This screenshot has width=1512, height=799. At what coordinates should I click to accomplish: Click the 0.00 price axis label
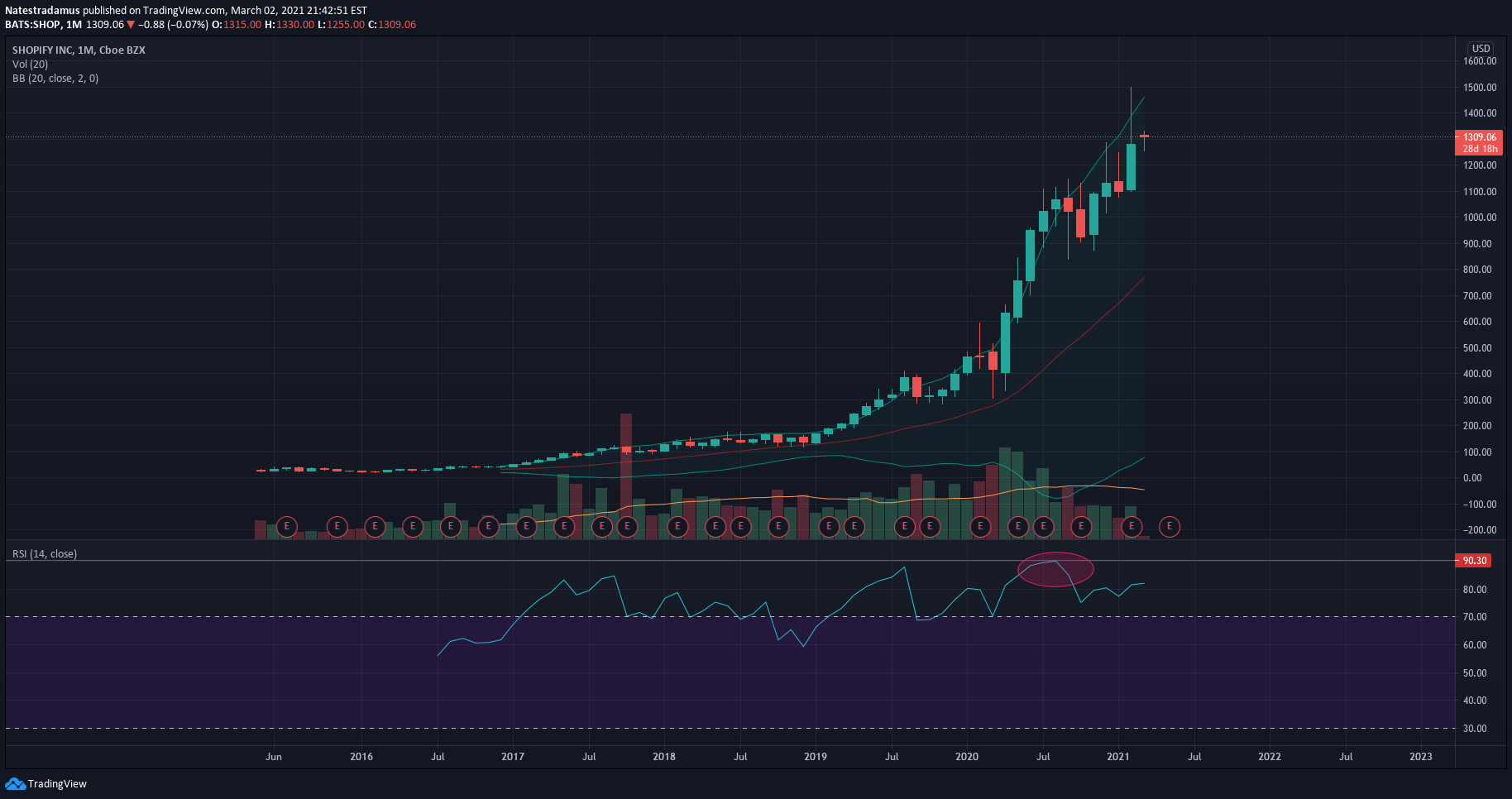coord(1472,478)
